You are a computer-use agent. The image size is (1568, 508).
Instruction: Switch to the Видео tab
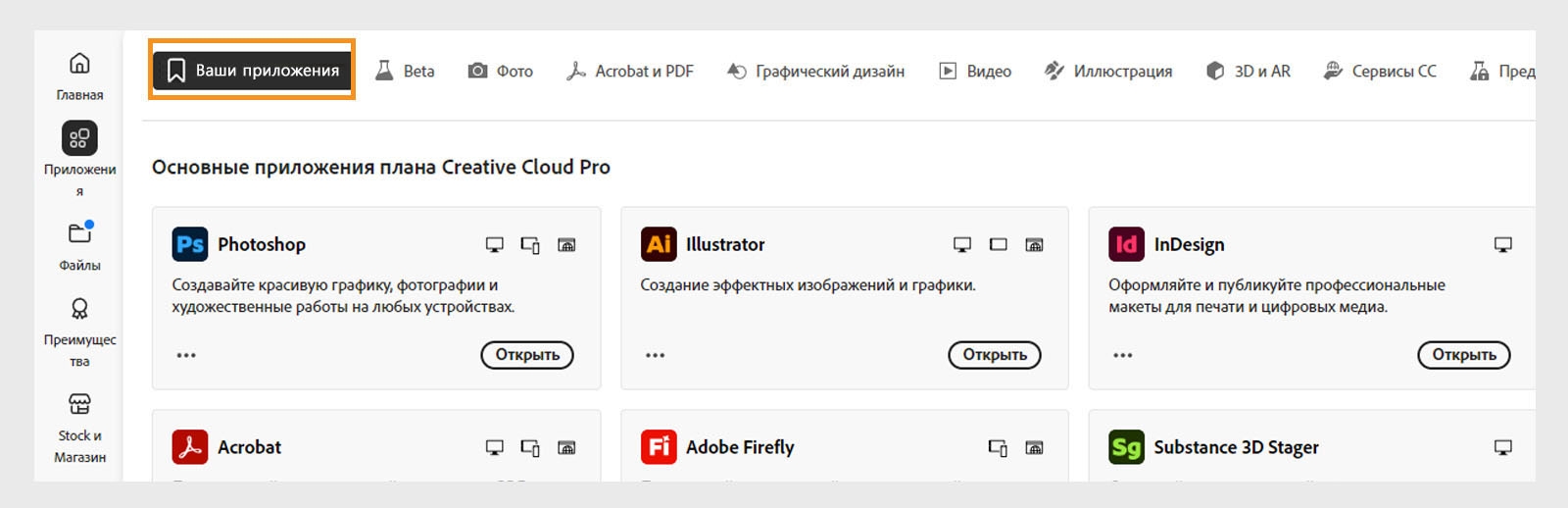click(x=975, y=71)
